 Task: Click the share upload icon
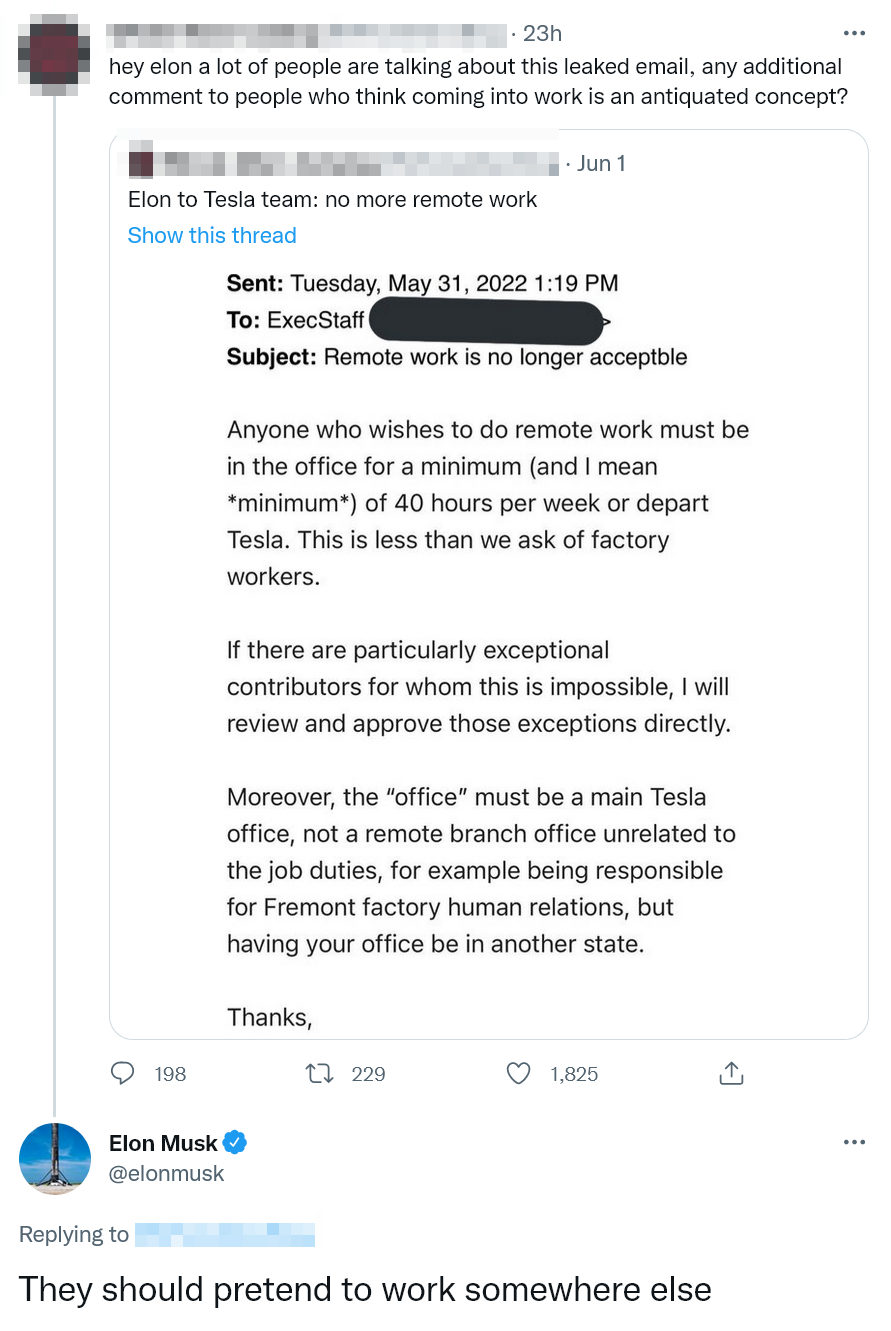pos(731,1074)
